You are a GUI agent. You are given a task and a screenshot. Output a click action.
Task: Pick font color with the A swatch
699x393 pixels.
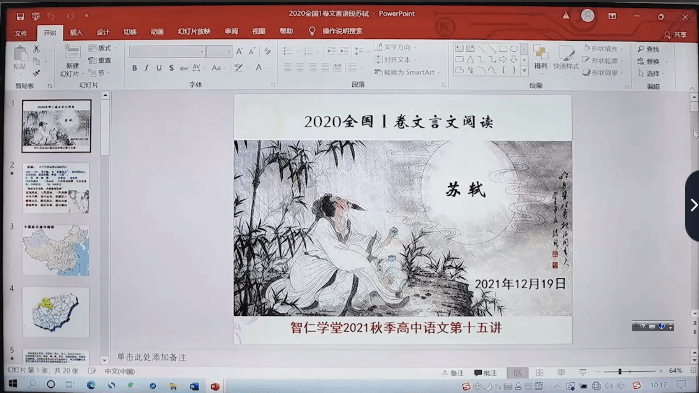[259, 68]
